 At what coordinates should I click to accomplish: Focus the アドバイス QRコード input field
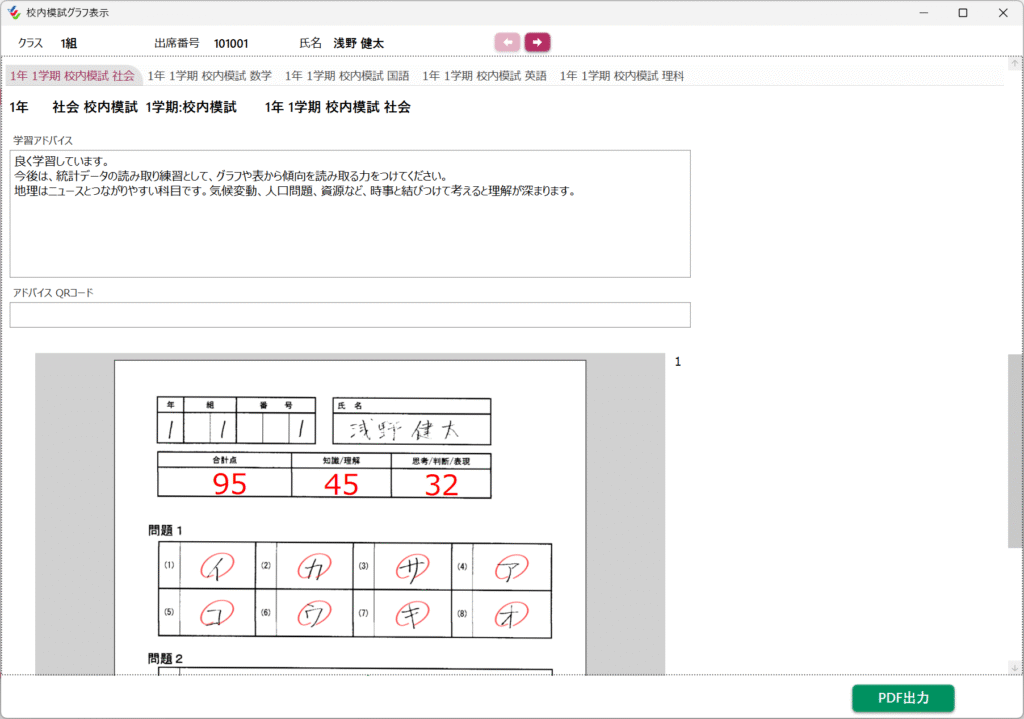click(x=350, y=315)
